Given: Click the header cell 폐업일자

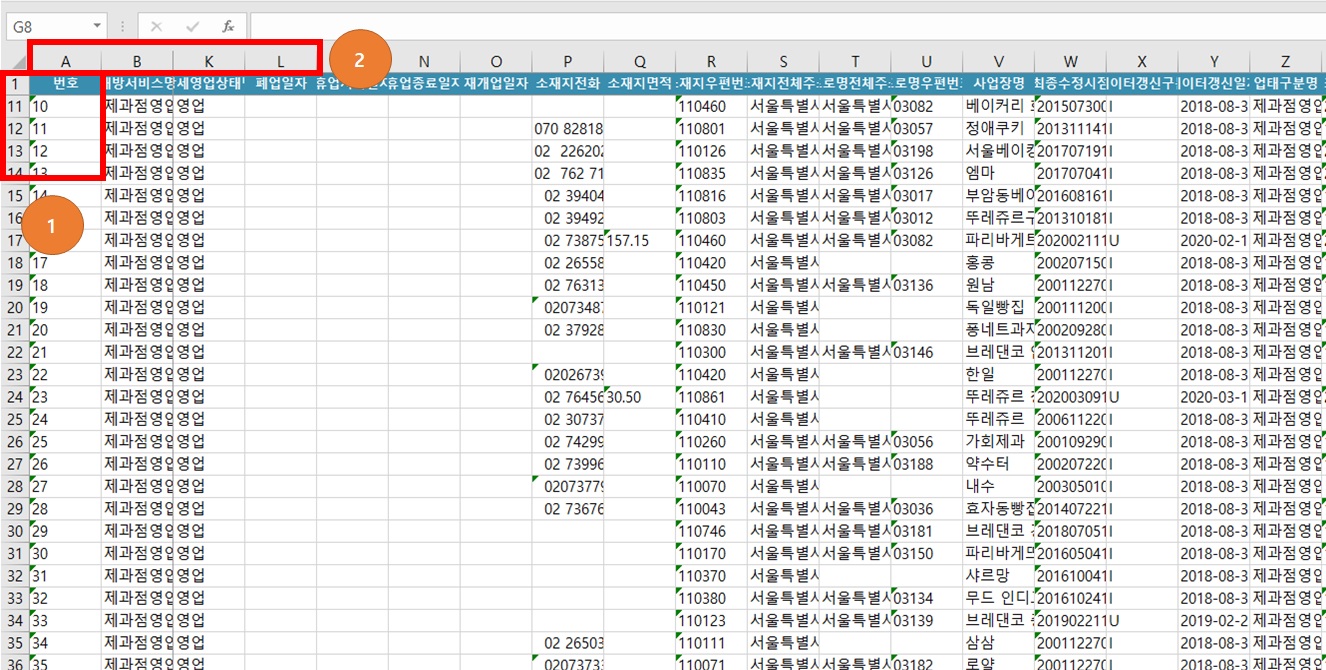Looking at the screenshot, I should [x=281, y=84].
